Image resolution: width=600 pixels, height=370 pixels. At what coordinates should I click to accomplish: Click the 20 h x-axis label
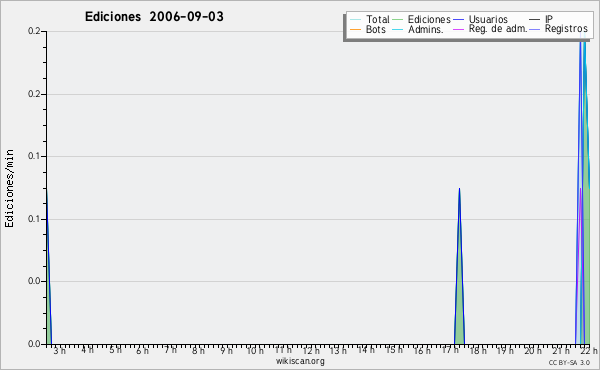coord(533,351)
